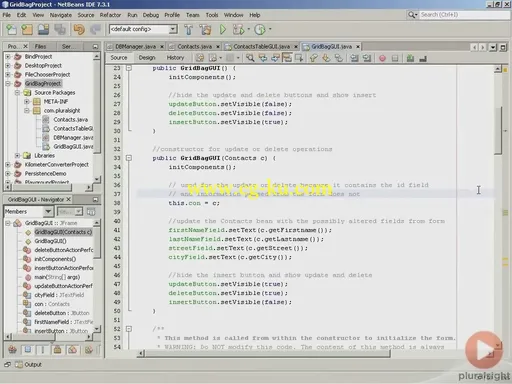Click the Shift Line Right icon
The width and height of the screenshot is (512, 384).
pos(367,58)
